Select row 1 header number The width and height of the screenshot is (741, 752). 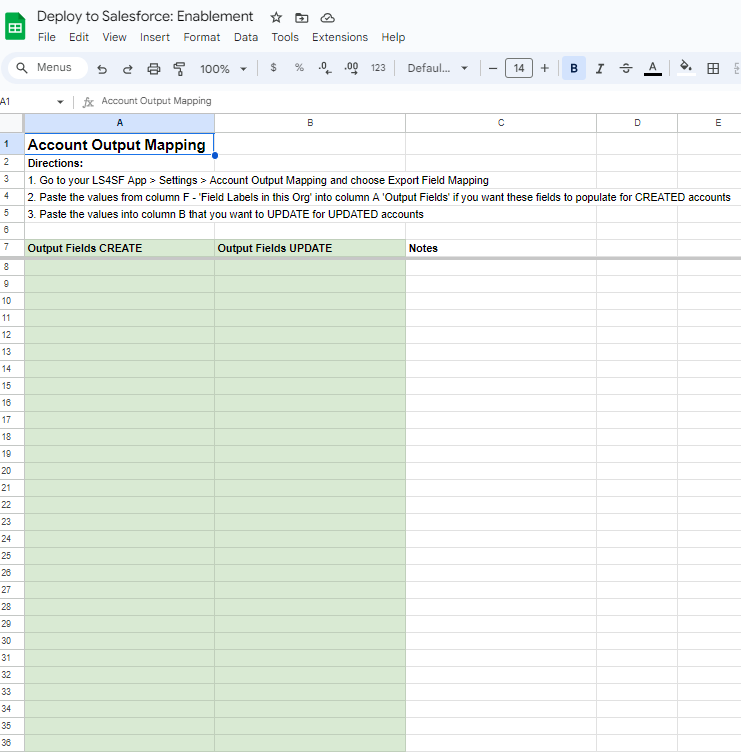click(12, 144)
